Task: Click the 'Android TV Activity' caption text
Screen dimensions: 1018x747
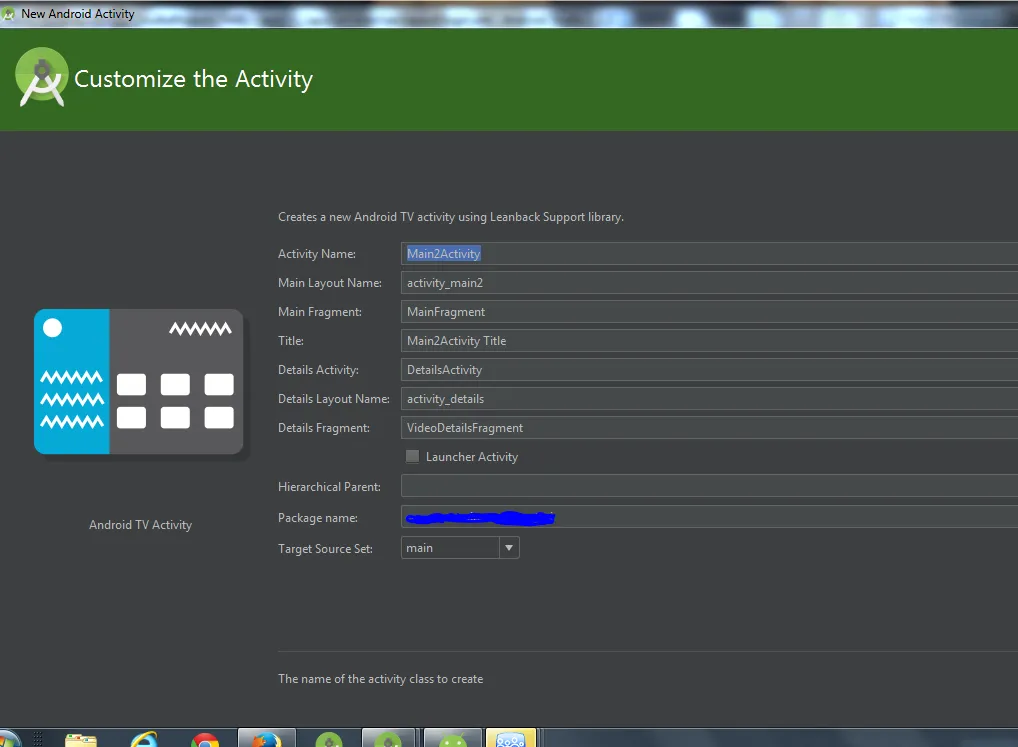Action: (x=140, y=525)
